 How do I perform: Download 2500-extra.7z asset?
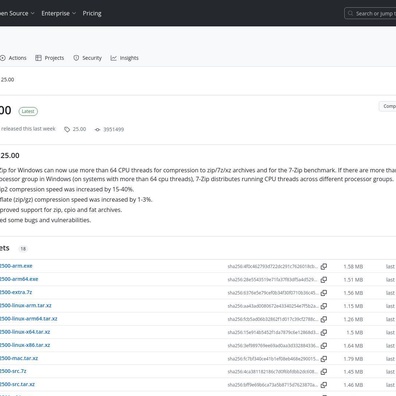[x=16, y=292]
